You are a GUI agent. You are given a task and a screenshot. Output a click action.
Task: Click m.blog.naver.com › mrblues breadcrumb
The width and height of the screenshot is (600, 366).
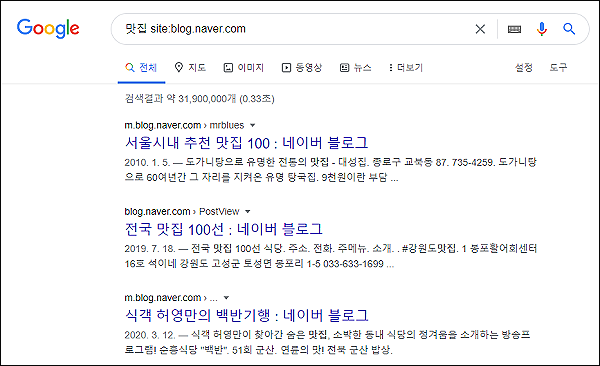(x=184, y=125)
